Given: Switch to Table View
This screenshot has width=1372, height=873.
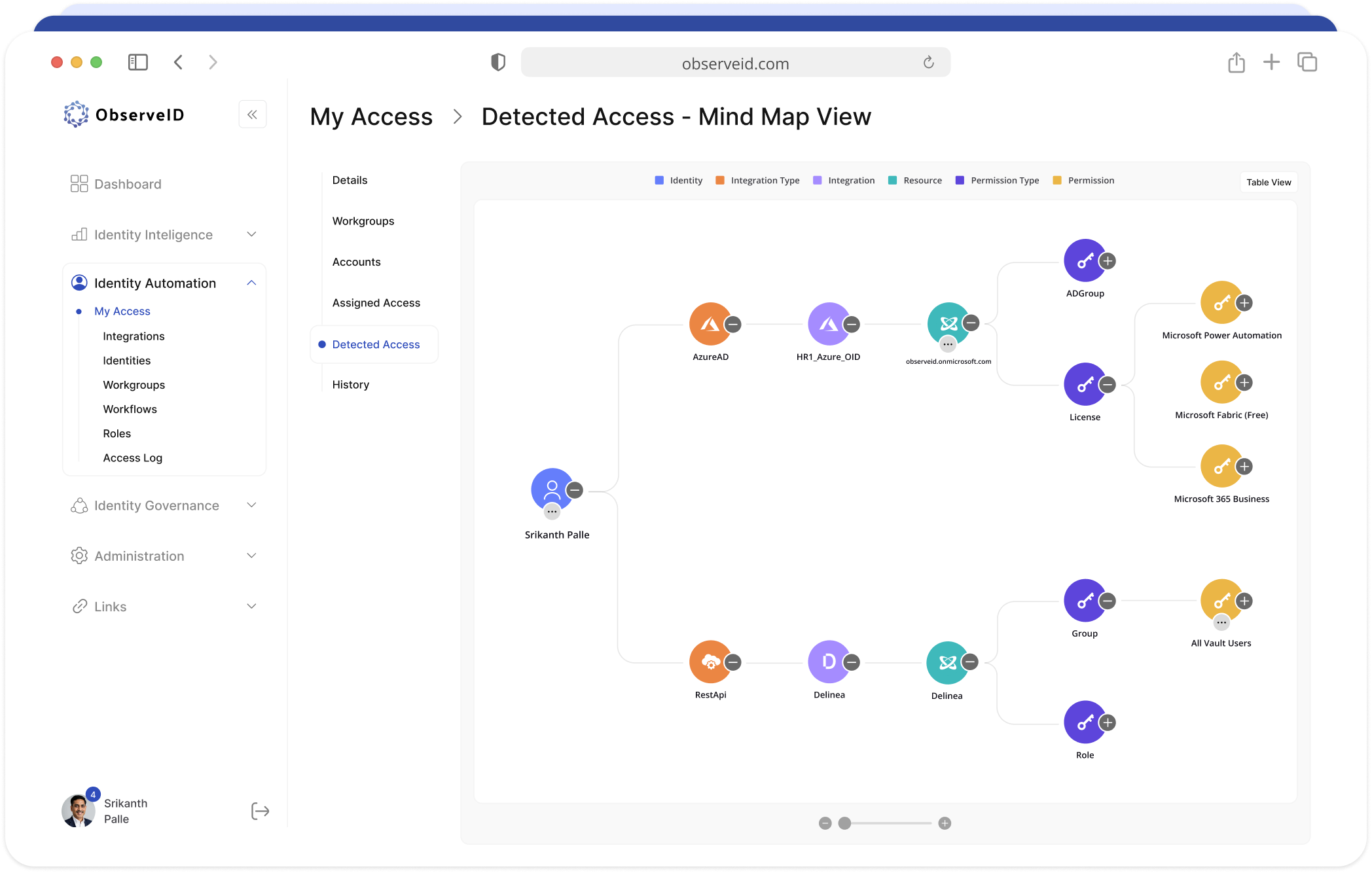Looking at the screenshot, I should (x=1268, y=182).
